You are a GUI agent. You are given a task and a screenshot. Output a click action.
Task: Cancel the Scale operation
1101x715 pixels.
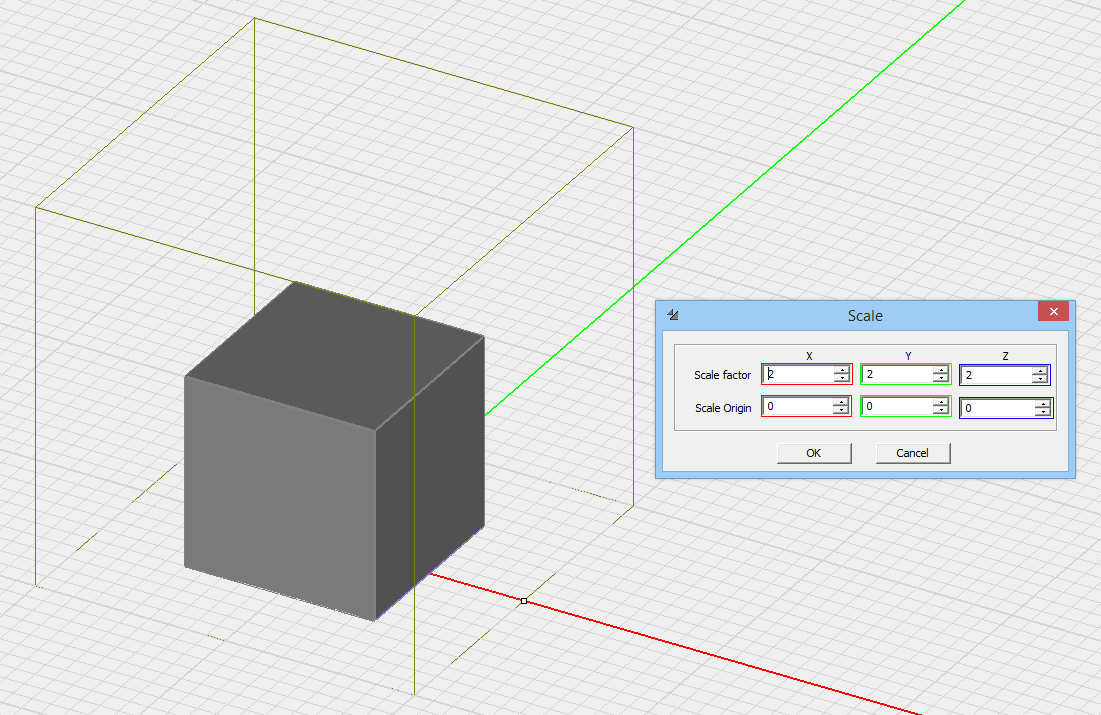point(912,453)
